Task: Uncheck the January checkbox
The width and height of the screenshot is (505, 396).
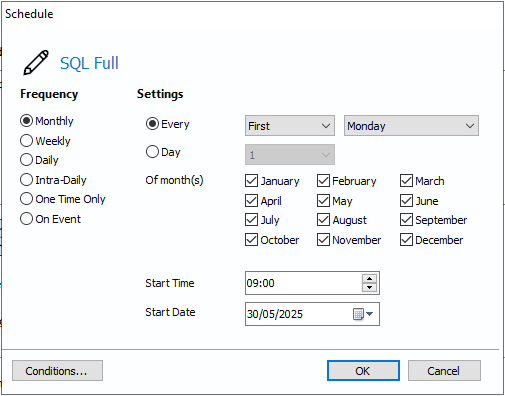Action: point(251,181)
